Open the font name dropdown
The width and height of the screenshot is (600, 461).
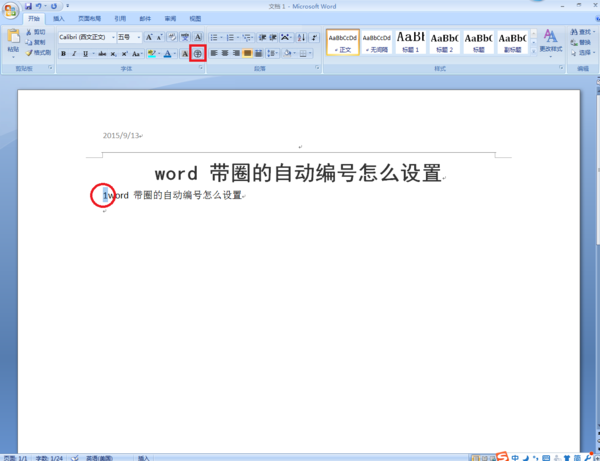coord(113,37)
